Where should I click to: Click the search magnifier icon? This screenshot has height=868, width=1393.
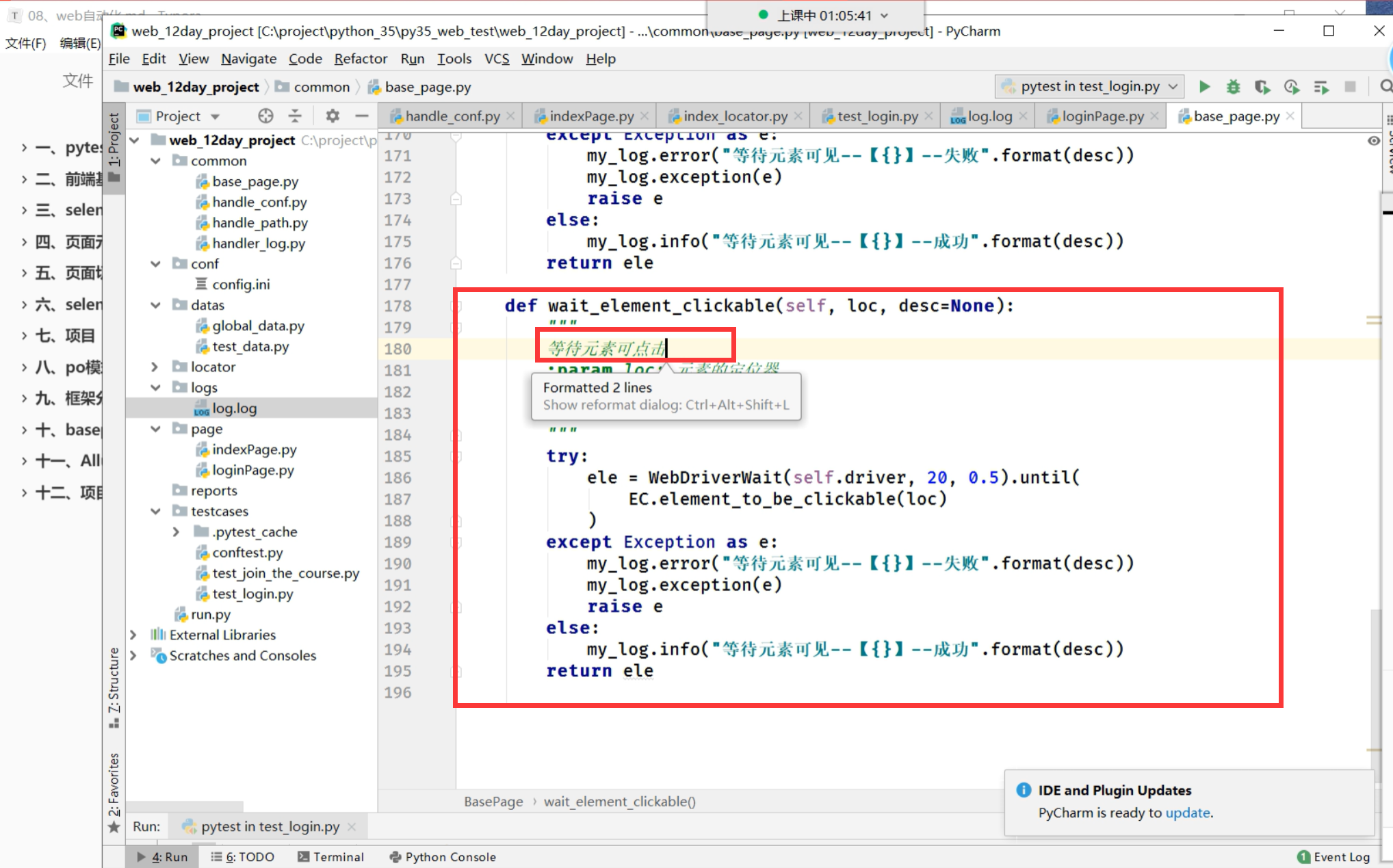tap(1385, 87)
